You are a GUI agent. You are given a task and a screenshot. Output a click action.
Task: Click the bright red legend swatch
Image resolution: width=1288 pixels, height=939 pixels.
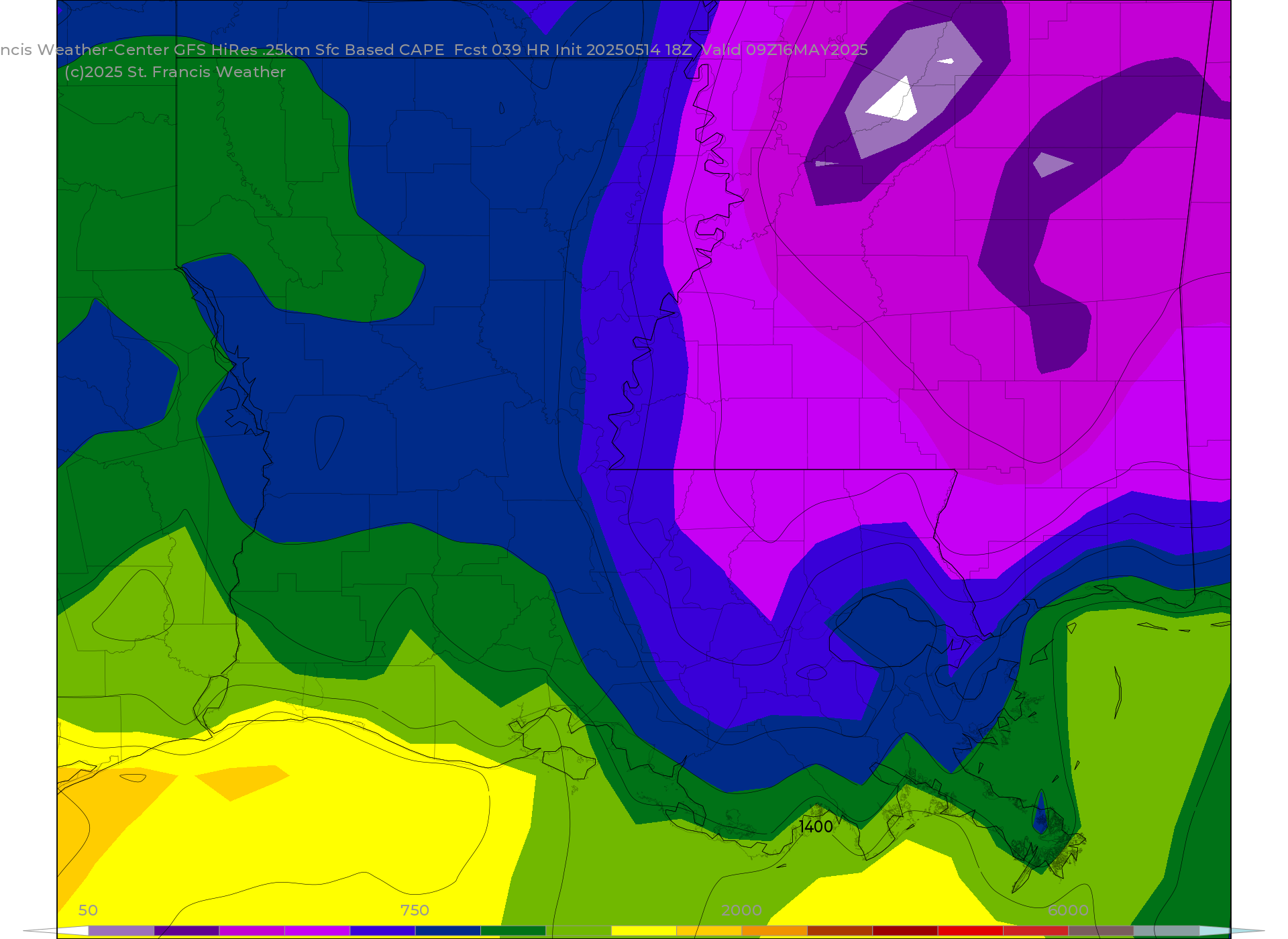tap(971, 930)
